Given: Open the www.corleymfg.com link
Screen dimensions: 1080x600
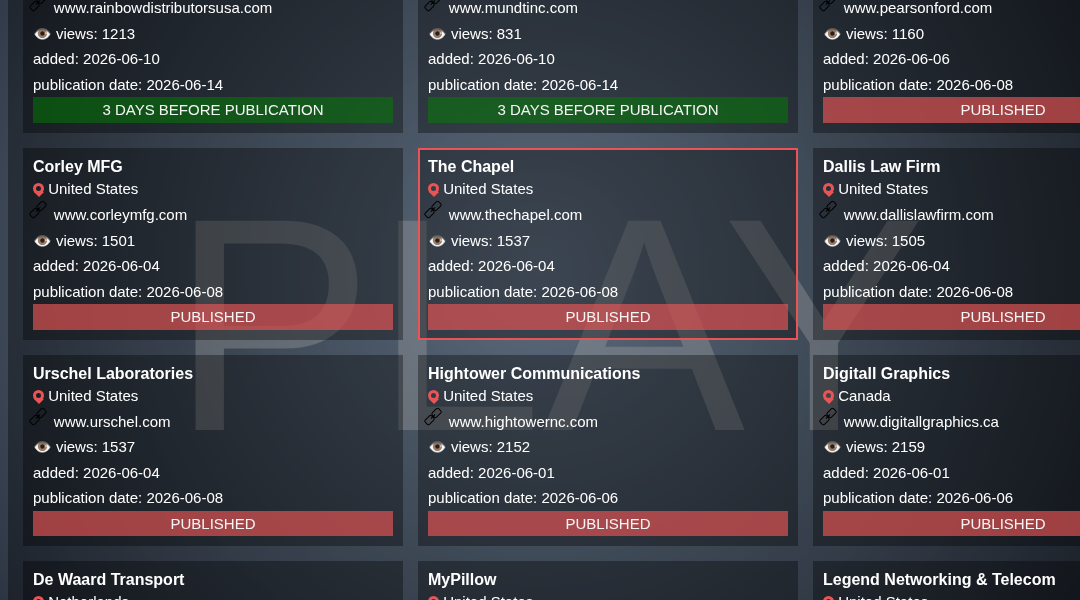Looking at the screenshot, I should 120,215.
